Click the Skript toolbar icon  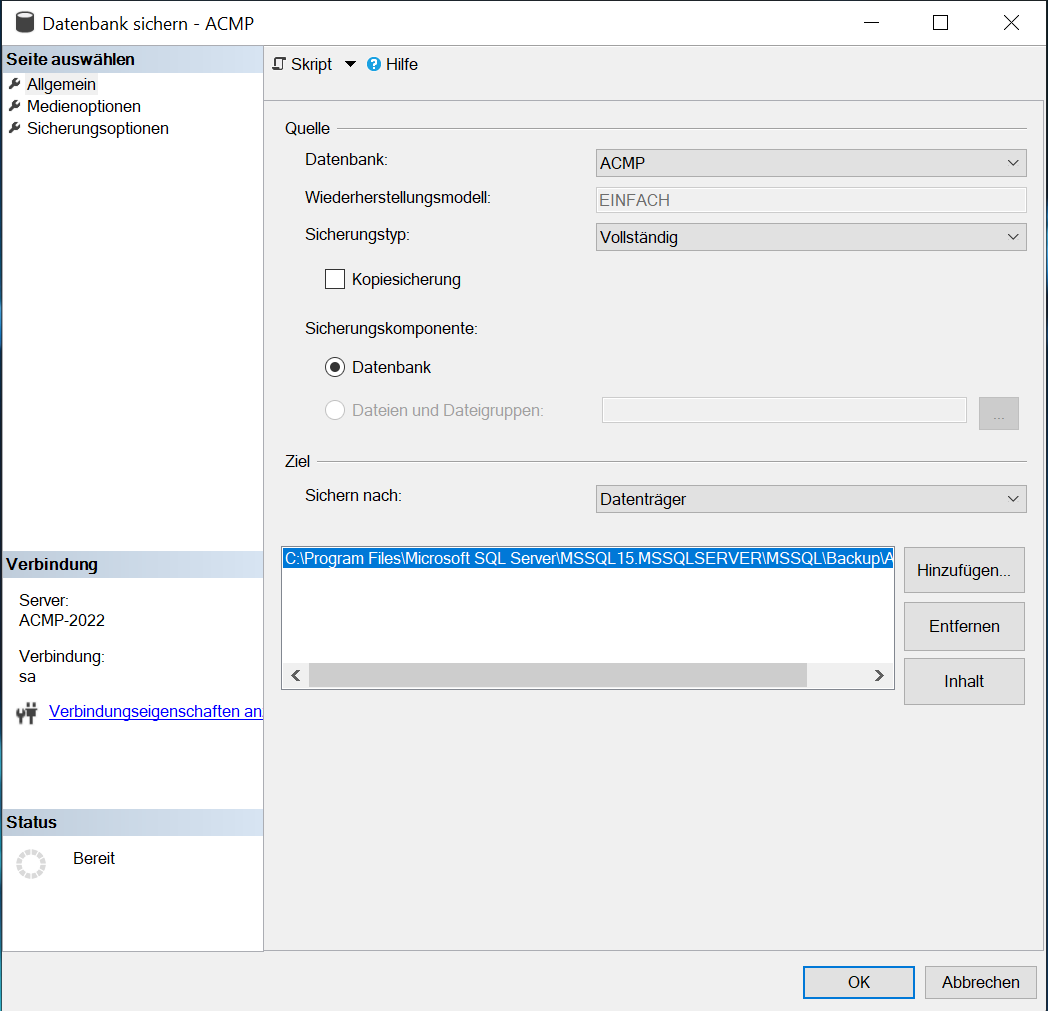[x=280, y=64]
